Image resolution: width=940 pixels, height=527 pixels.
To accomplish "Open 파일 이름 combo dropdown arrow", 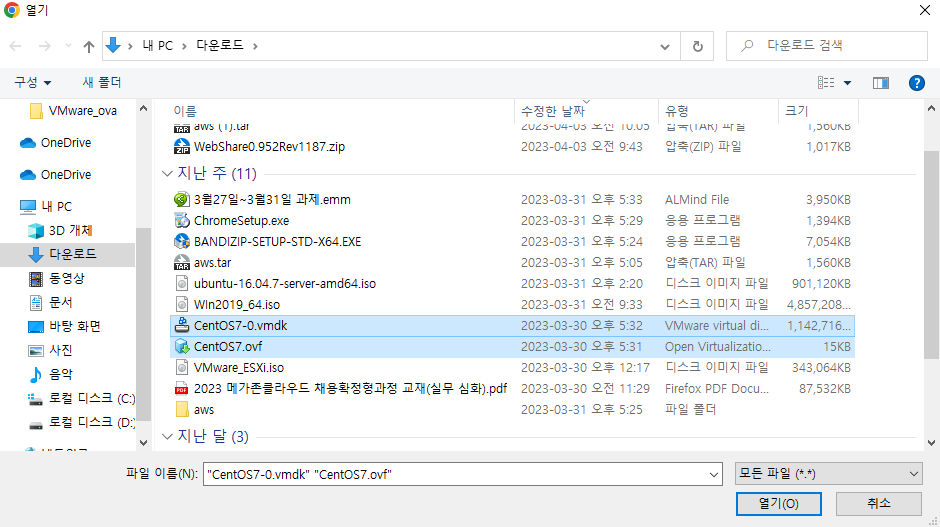I will tap(713, 474).
